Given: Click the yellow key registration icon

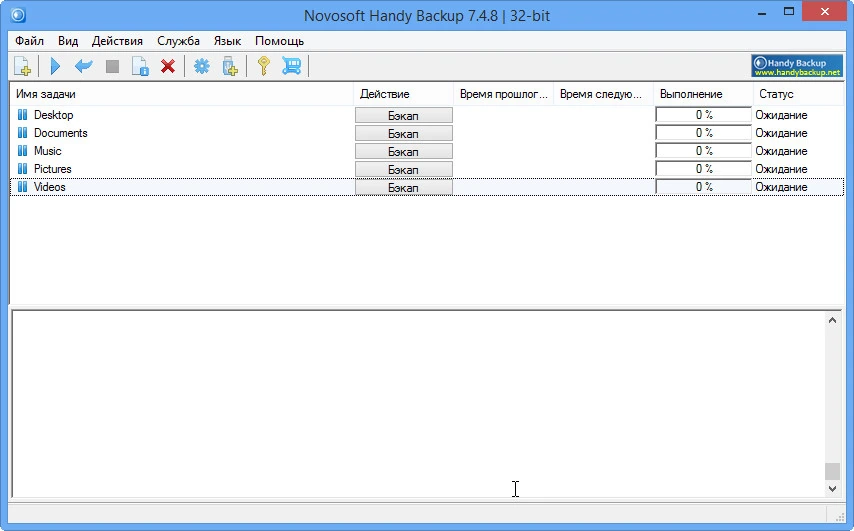Looking at the screenshot, I should tap(264, 66).
